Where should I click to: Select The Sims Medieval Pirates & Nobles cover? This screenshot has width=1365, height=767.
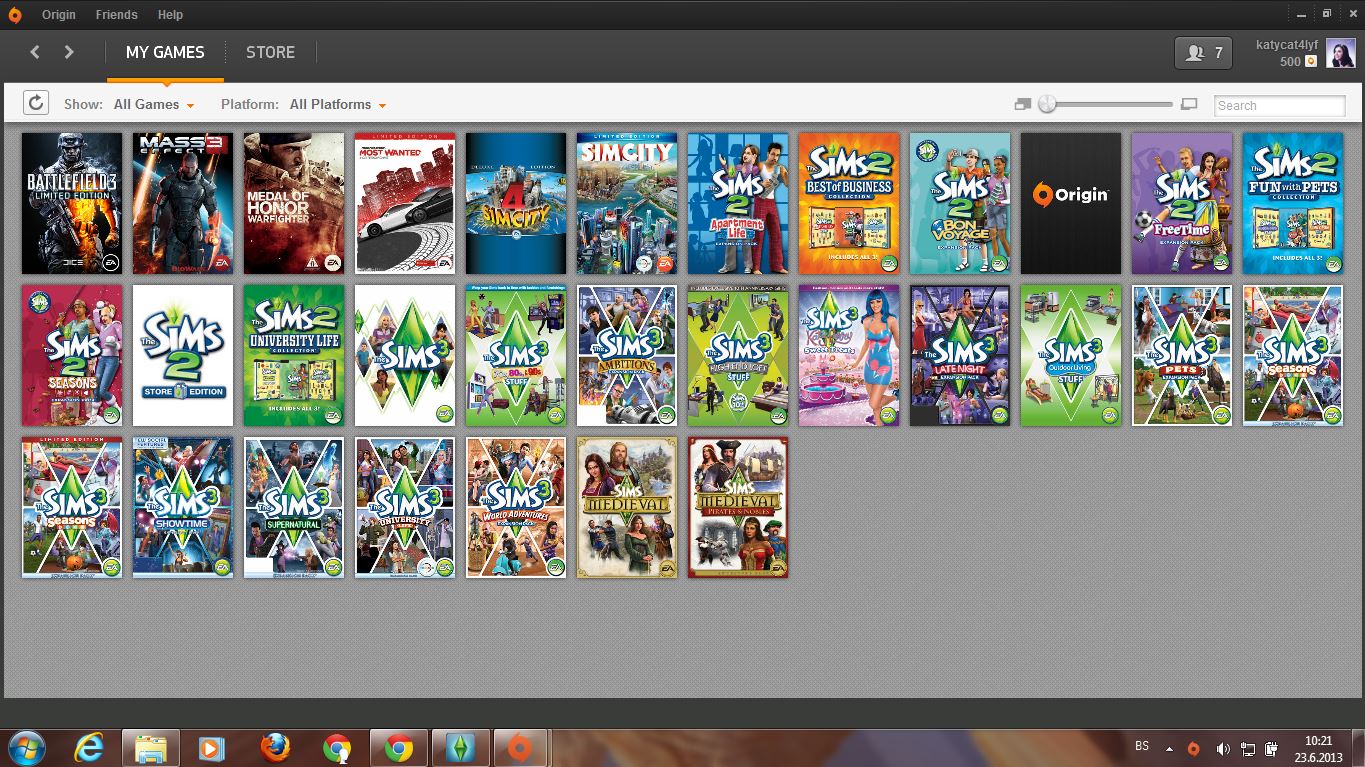737,507
